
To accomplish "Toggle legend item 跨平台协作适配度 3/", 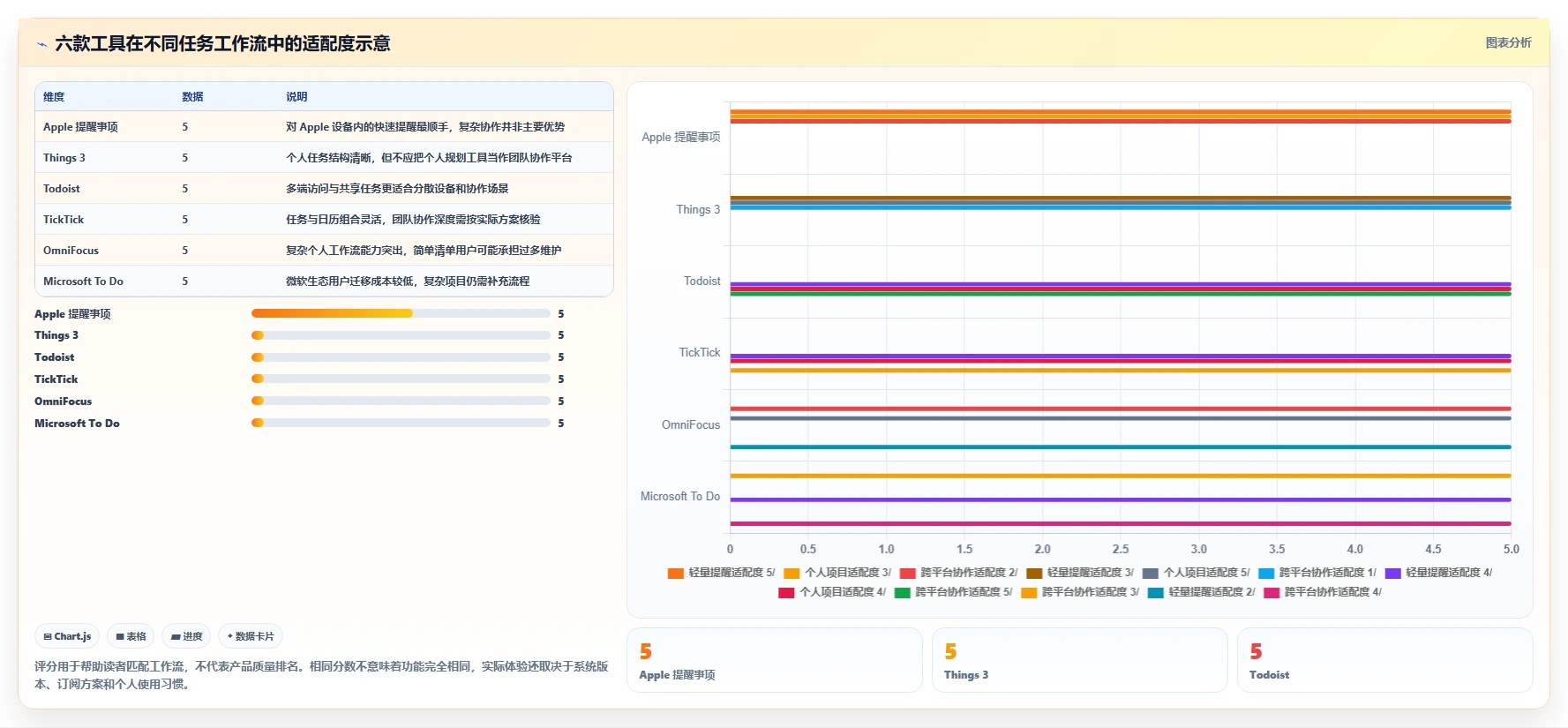I will (x=1080, y=592).
